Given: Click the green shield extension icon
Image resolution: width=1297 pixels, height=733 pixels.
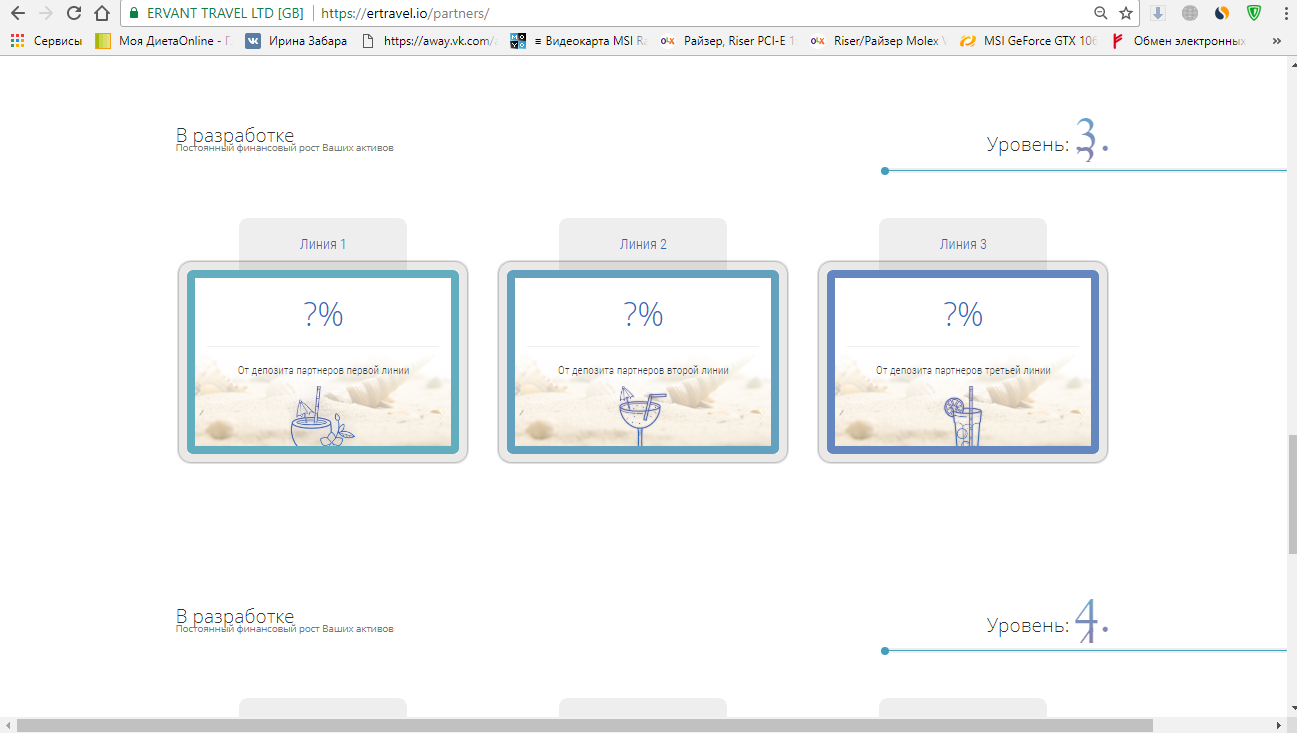Looking at the screenshot, I should pos(1253,13).
